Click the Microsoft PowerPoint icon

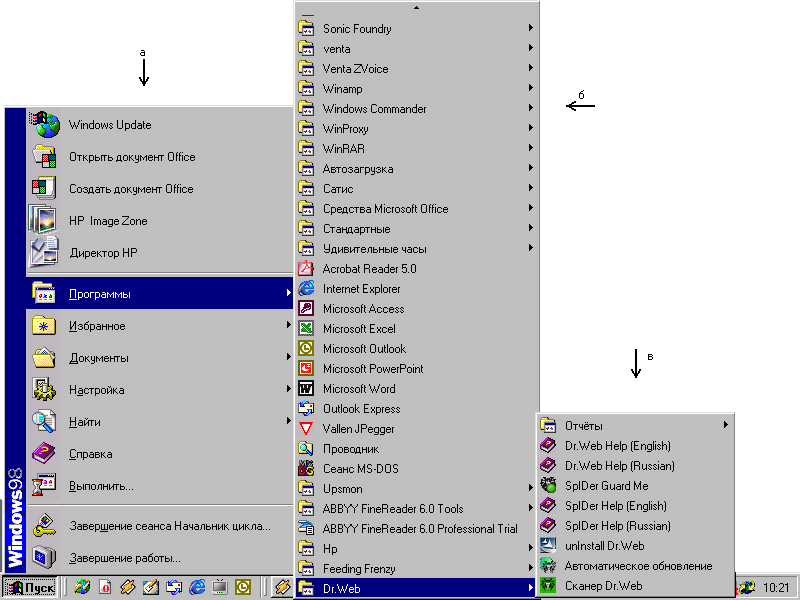pyautogui.click(x=306, y=368)
